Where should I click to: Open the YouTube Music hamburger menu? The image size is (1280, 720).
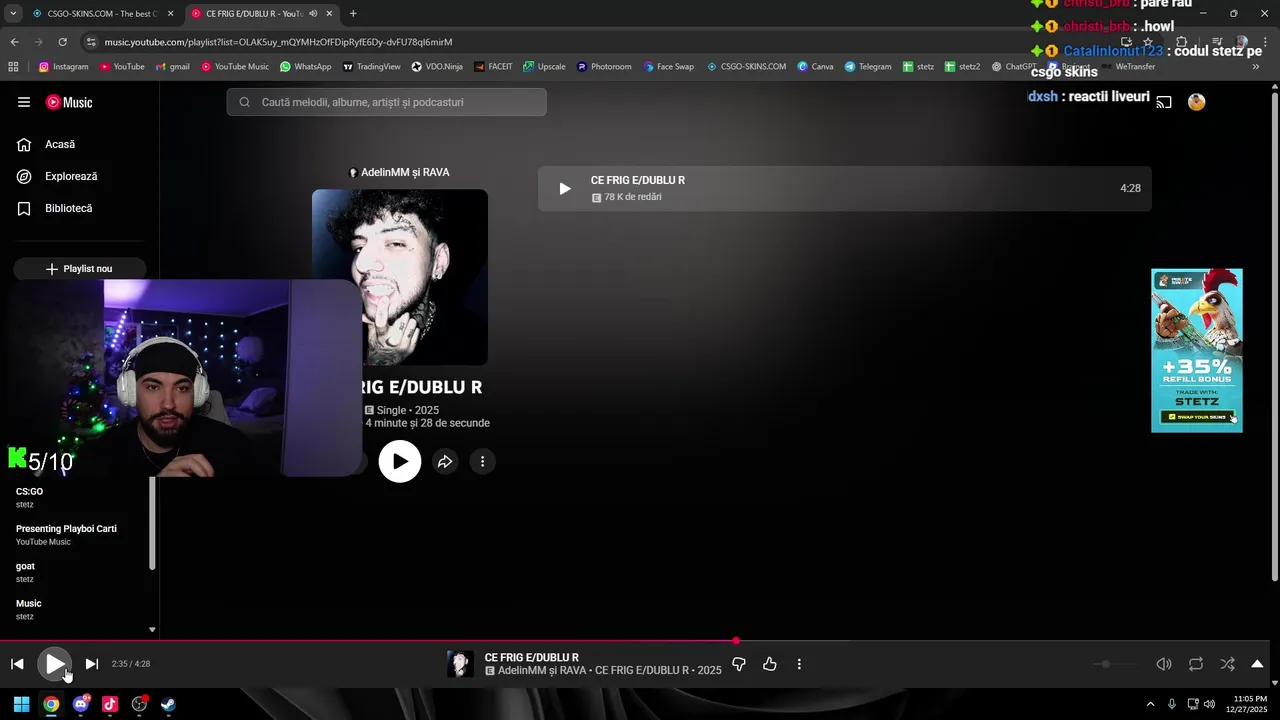point(24,102)
